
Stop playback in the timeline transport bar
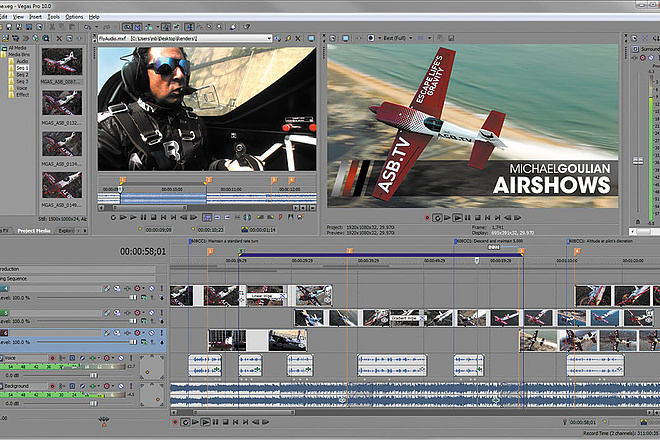coord(225,422)
